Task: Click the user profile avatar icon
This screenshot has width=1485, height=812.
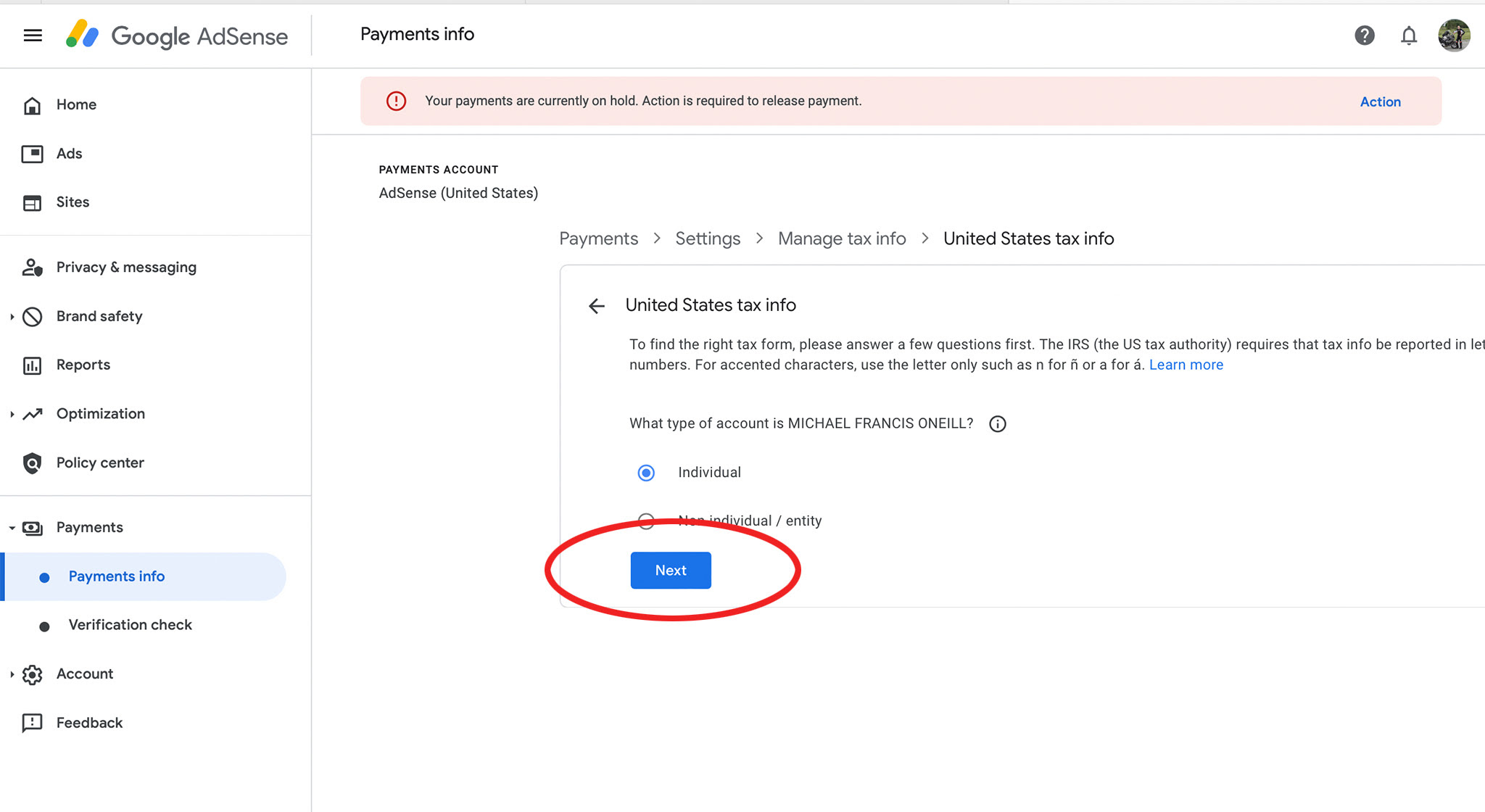Action: point(1454,34)
